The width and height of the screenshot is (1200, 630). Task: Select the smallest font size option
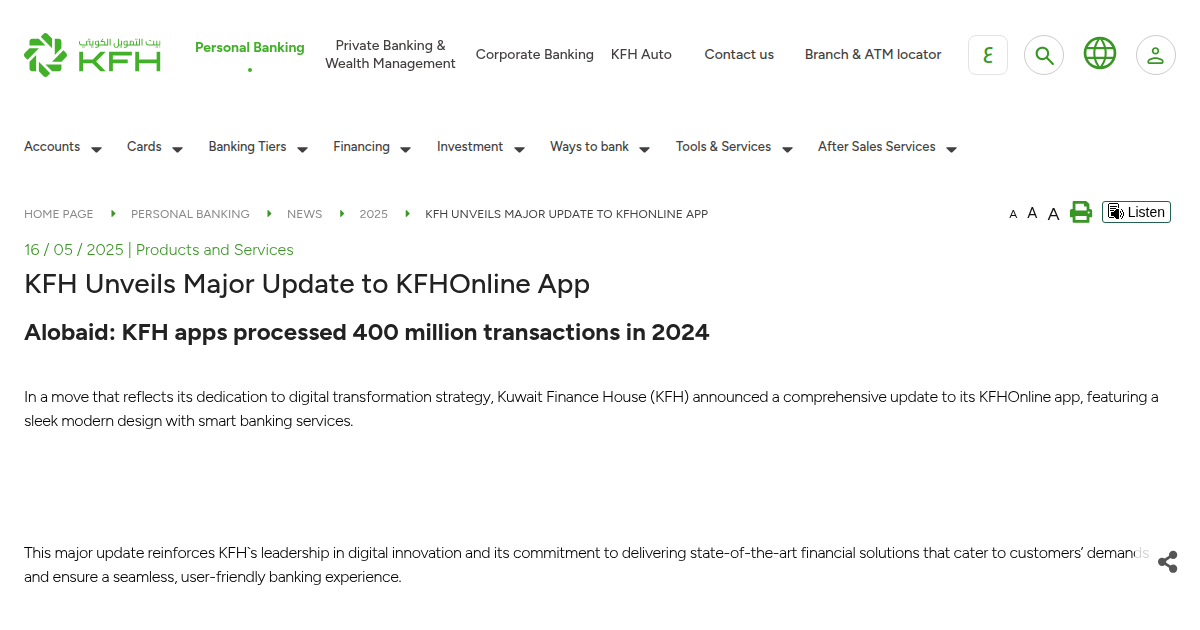point(1012,213)
